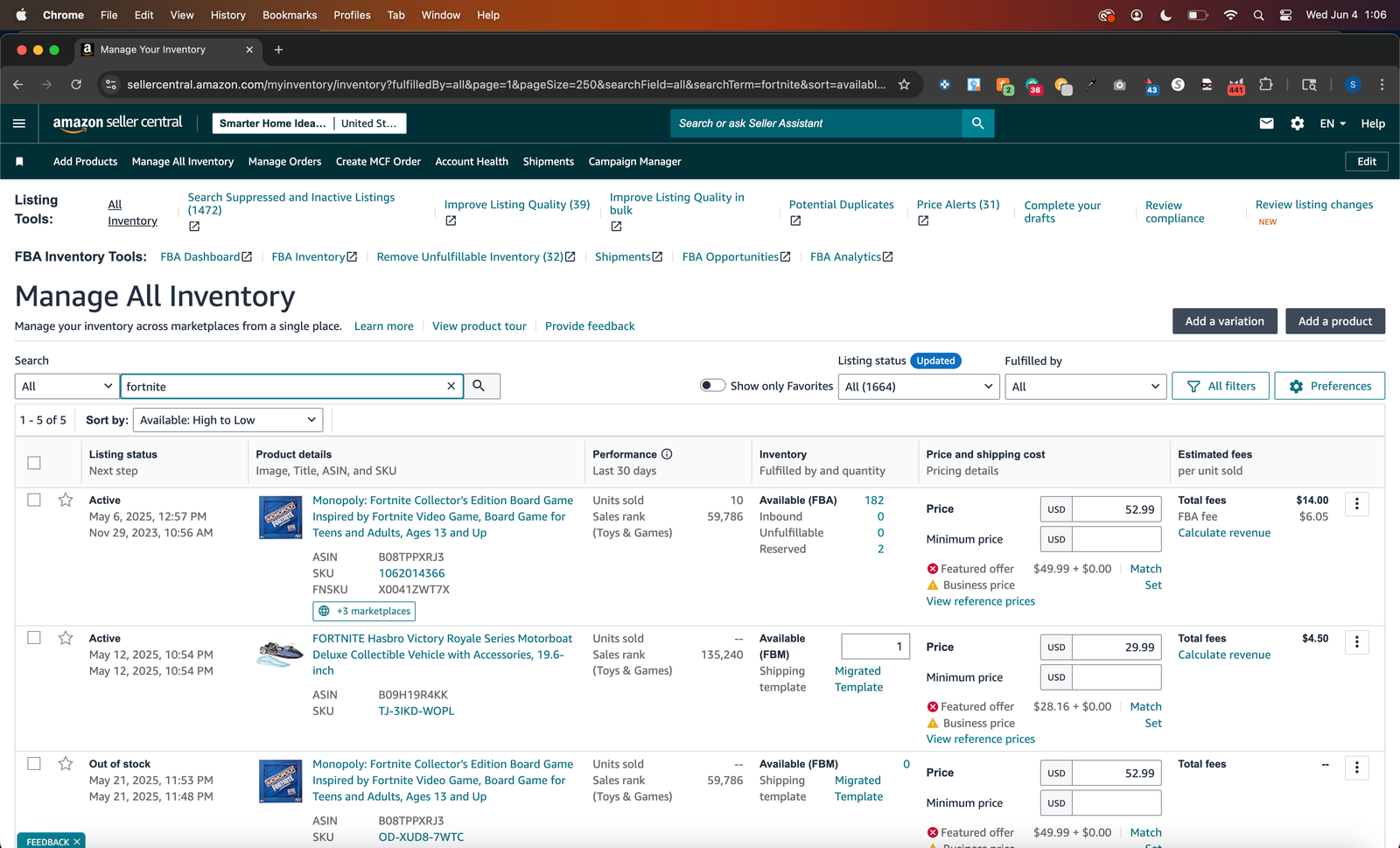
Task: Click FBM available quantity field showing 1
Action: (x=875, y=647)
